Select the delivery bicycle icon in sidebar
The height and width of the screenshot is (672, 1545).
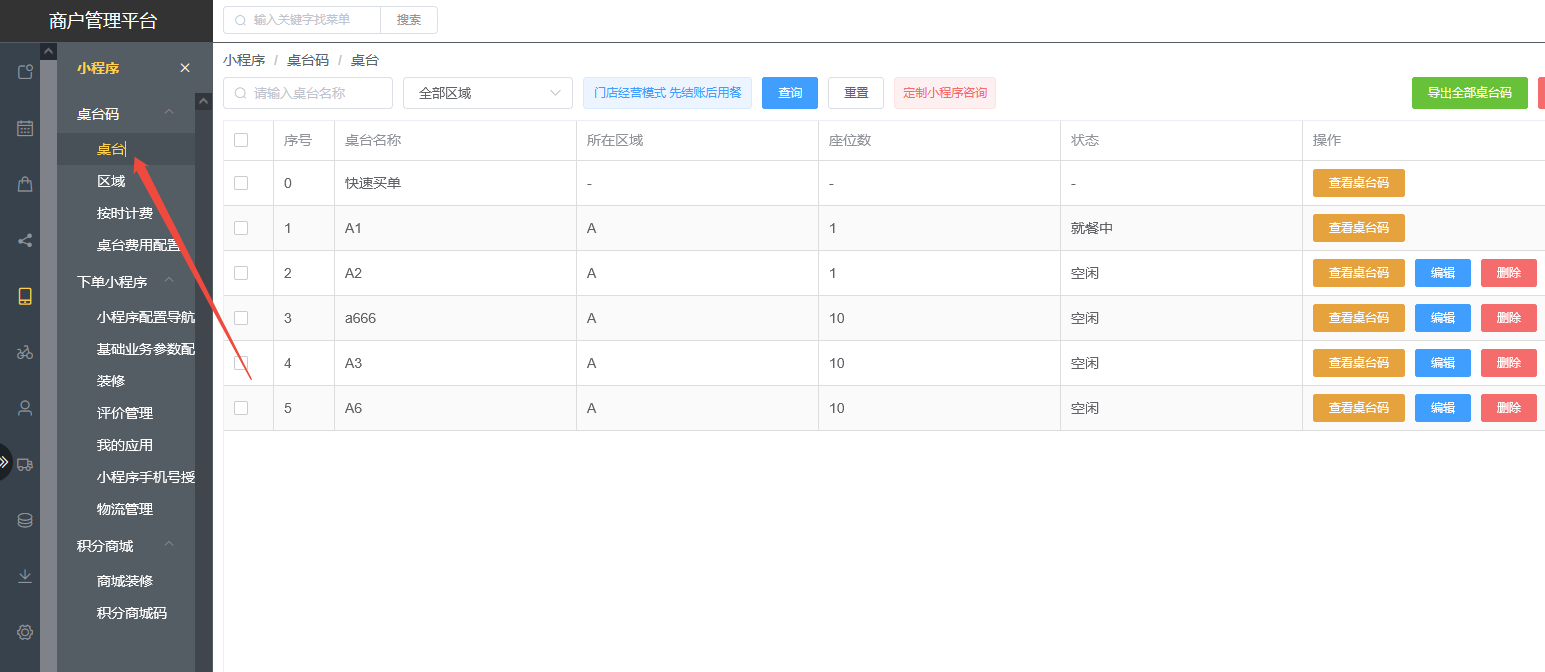tap(23, 352)
